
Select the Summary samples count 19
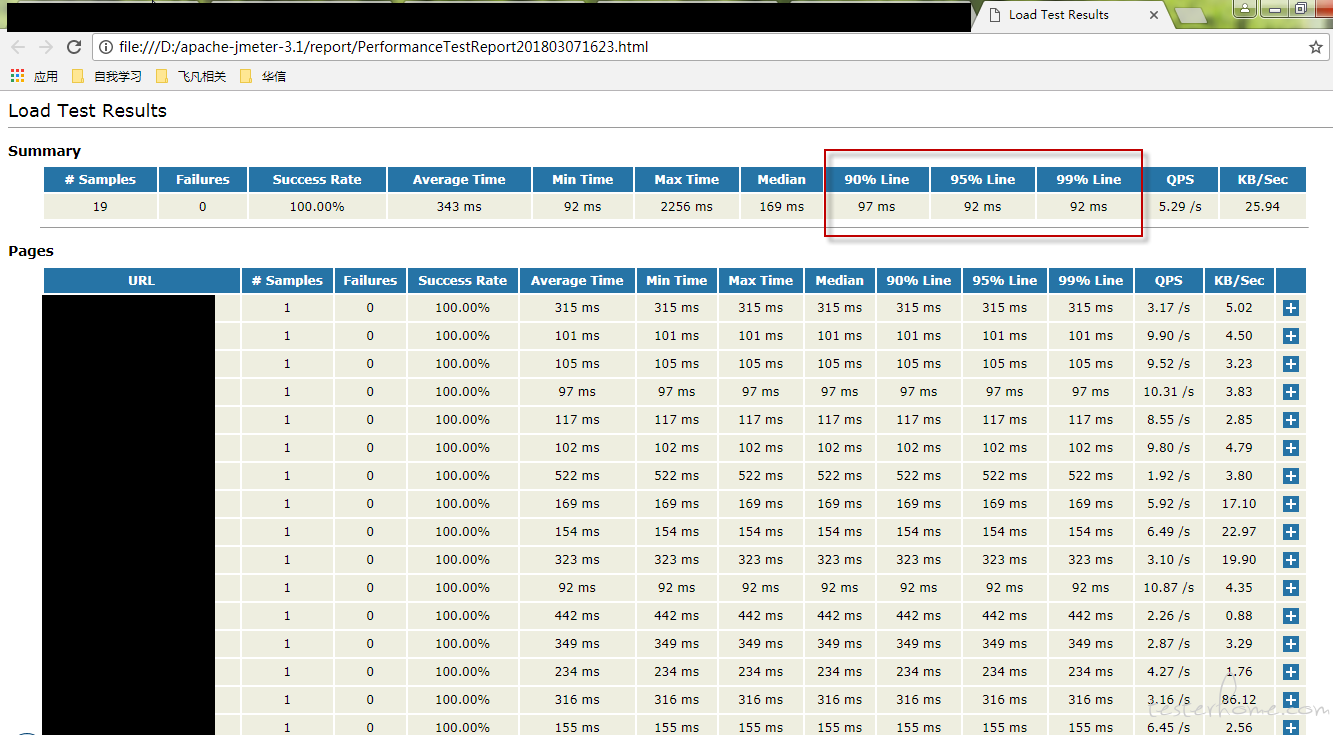pos(100,207)
